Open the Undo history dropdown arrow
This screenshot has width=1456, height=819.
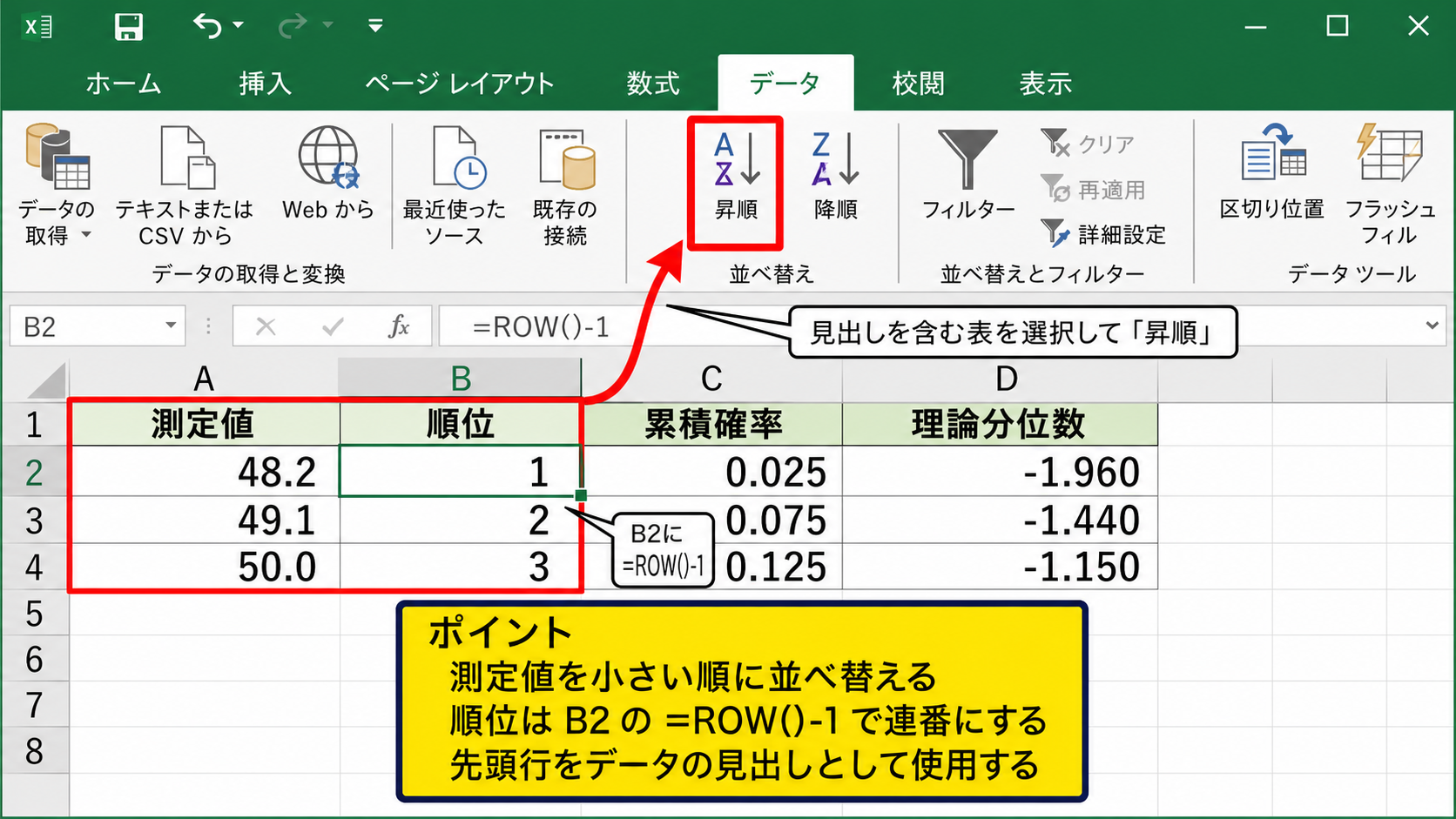click(x=239, y=26)
